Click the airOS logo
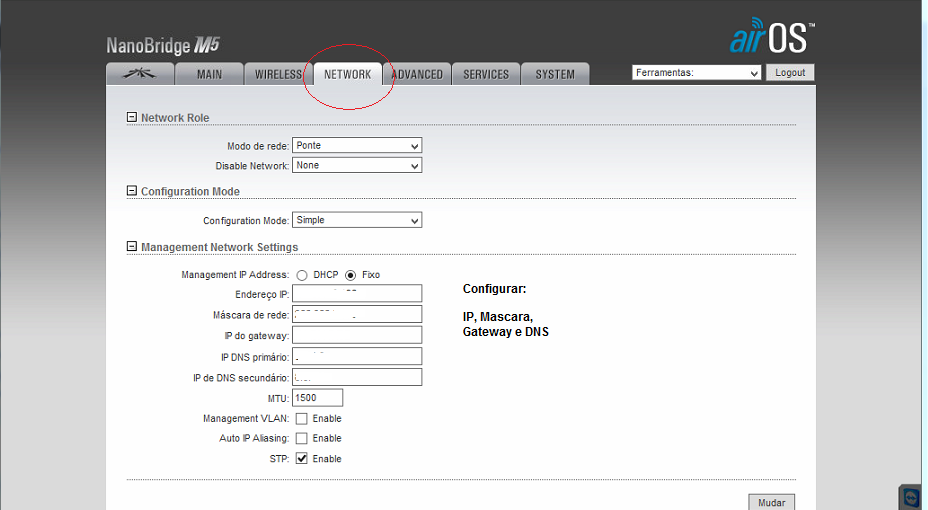 click(x=772, y=36)
